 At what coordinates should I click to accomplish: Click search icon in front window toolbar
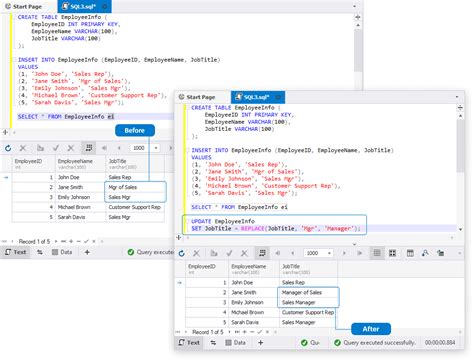point(425,253)
